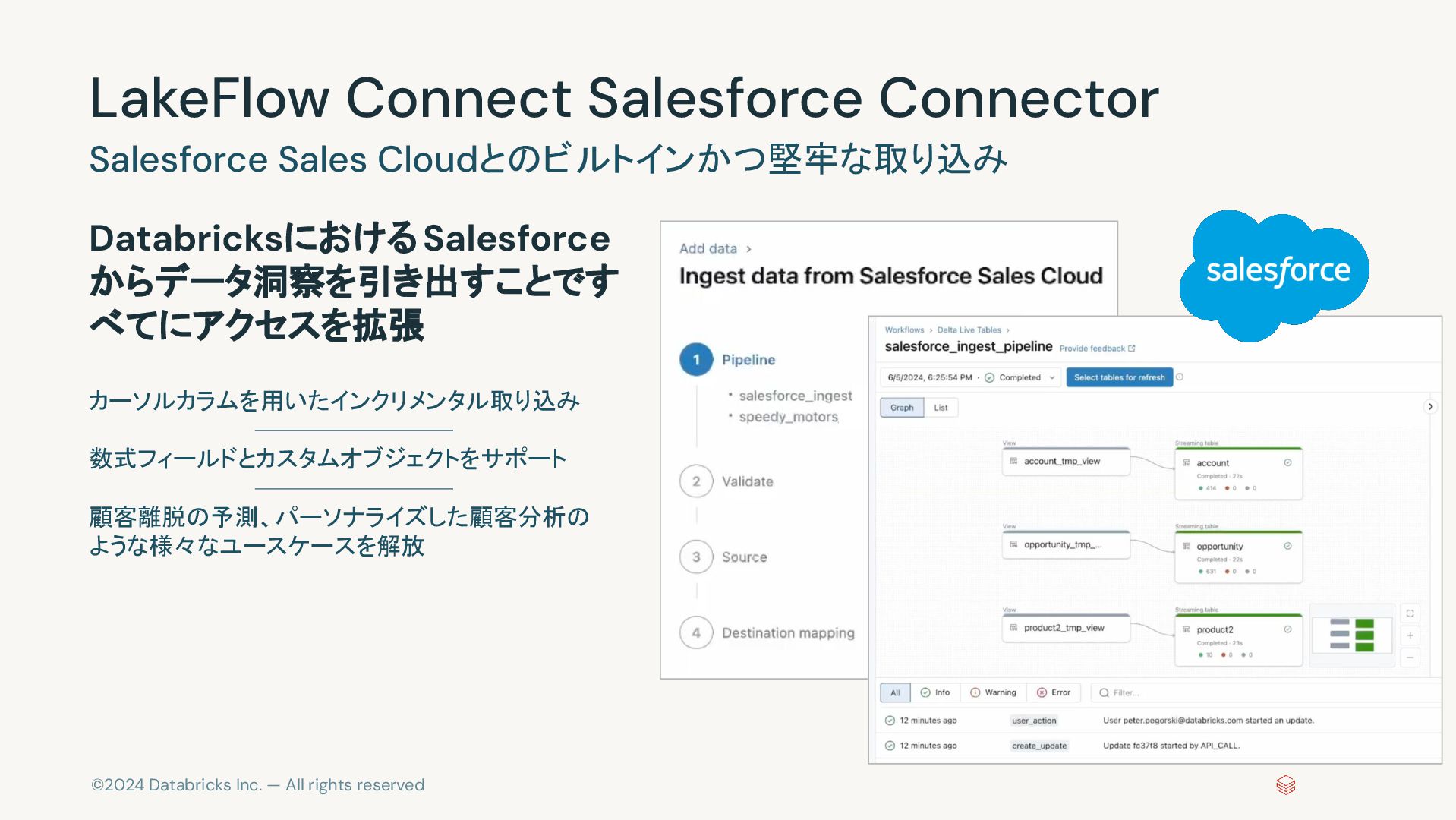Zoom in the graph with the plus icon

(x=1410, y=635)
